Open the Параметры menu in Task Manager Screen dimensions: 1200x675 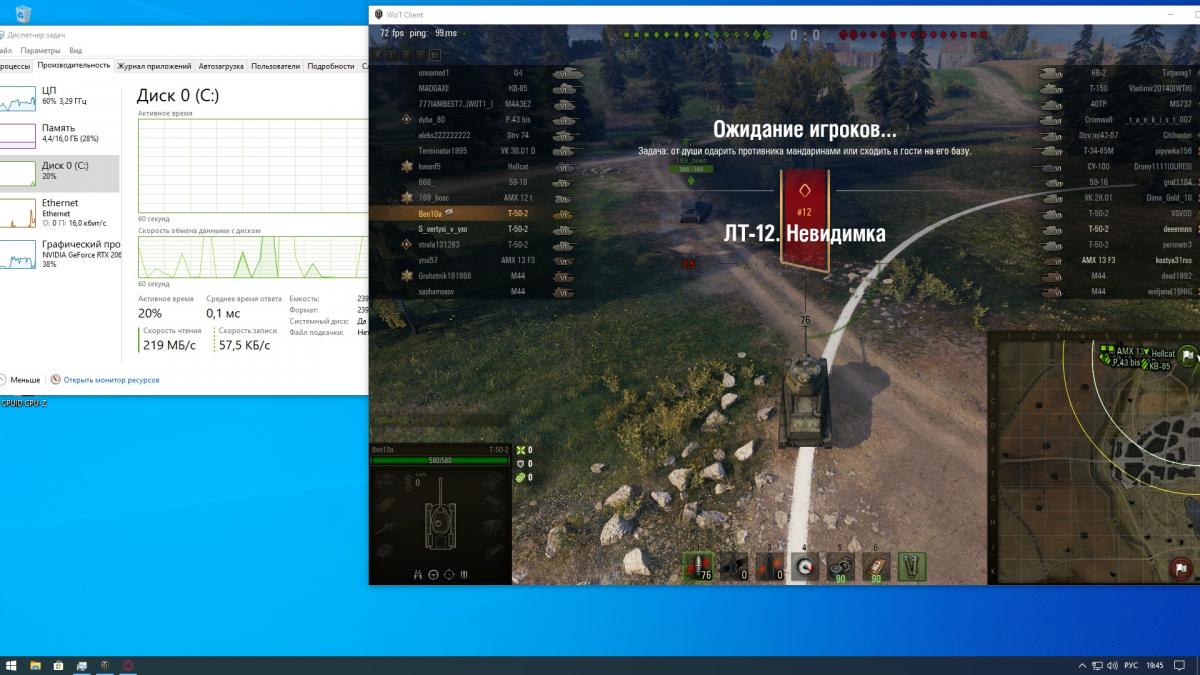(x=40, y=50)
